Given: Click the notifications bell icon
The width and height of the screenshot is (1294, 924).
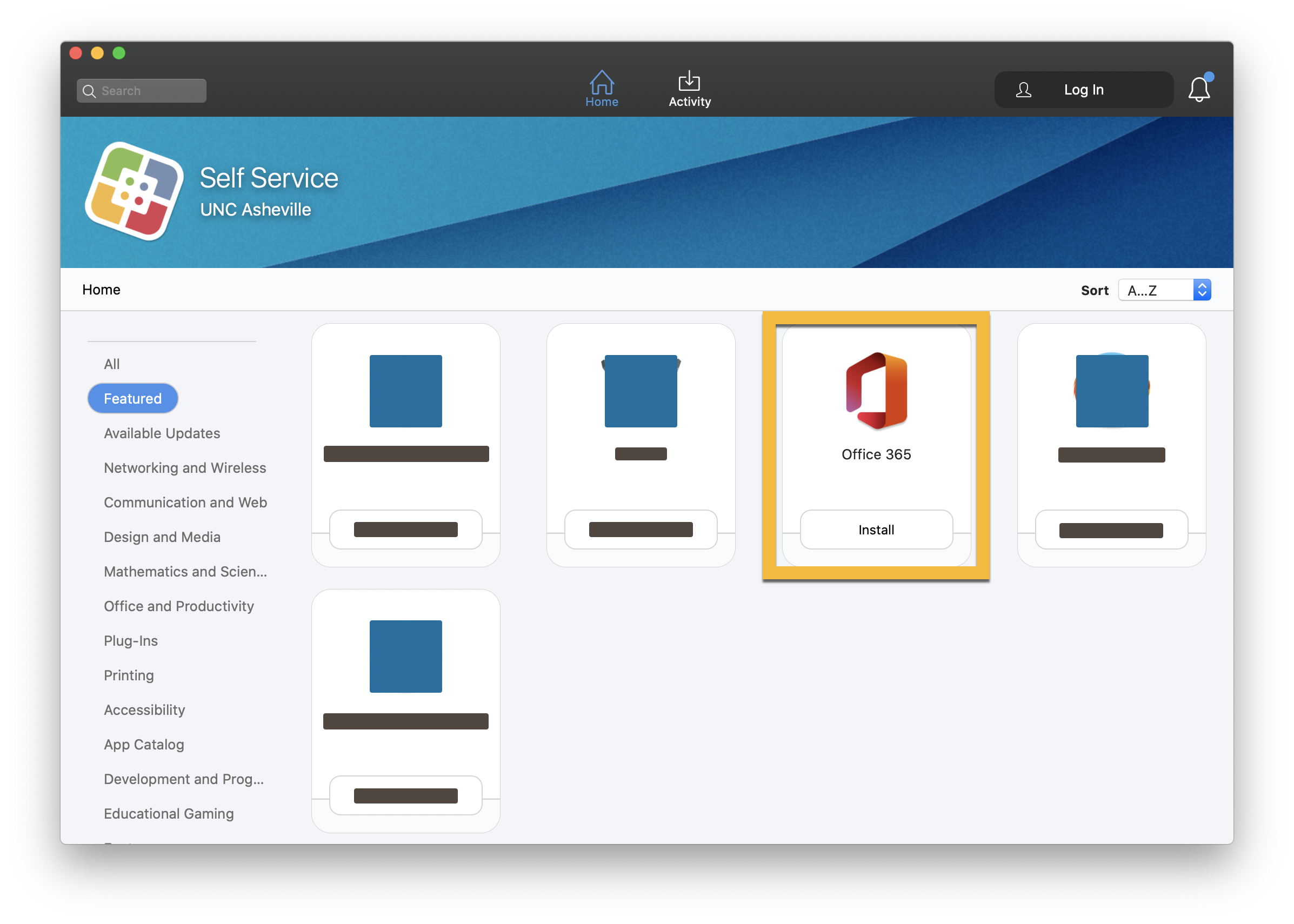Looking at the screenshot, I should tap(1198, 89).
